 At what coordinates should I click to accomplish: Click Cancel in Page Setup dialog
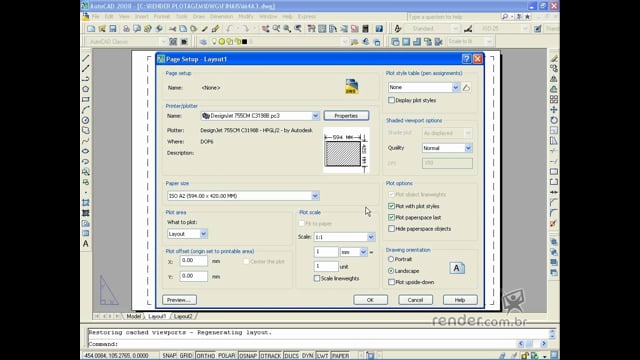(415, 300)
